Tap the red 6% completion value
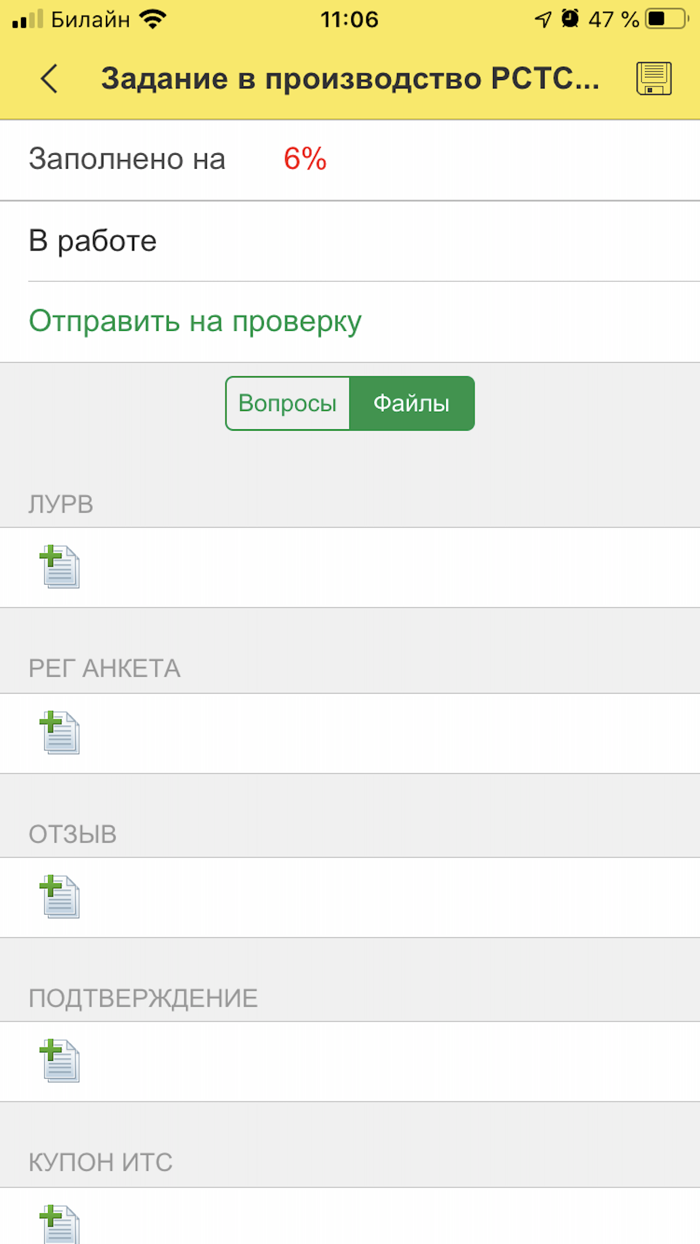Viewport: 700px width, 1244px height. click(x=301, y=158)
